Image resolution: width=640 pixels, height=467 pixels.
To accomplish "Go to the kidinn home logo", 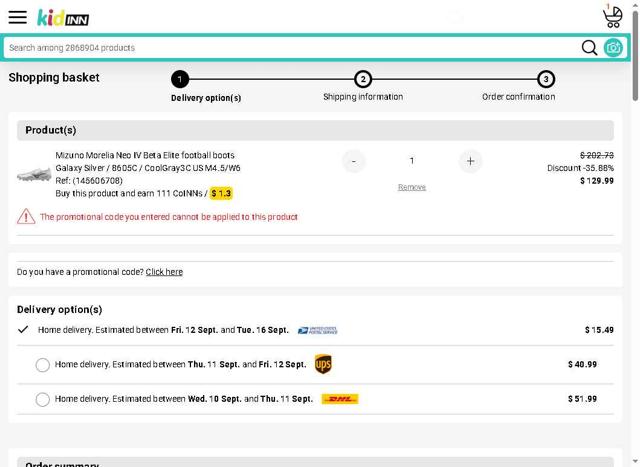I will pos(63,18).
